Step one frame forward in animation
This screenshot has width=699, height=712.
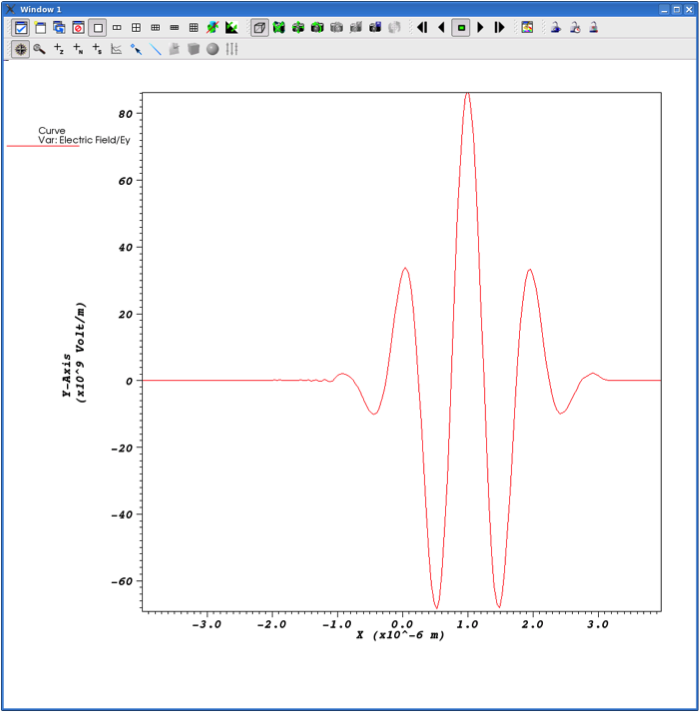499,28
